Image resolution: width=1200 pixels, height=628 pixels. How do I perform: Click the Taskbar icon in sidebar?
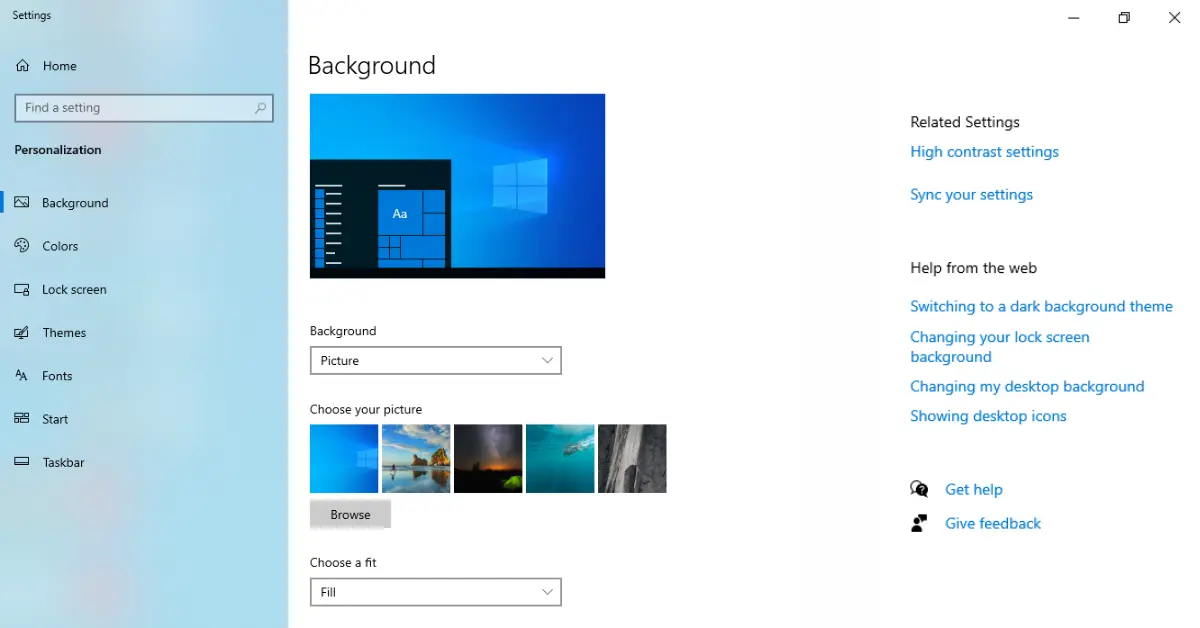(22, 462)
